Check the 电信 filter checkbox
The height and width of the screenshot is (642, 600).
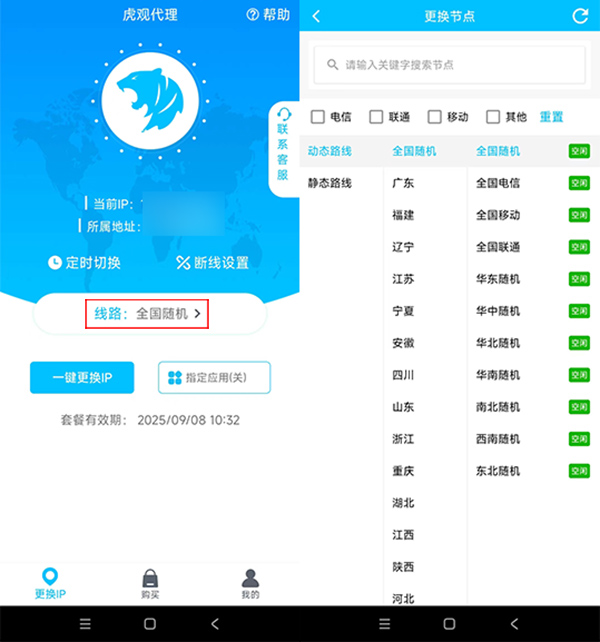pyautogui.click(x=318, y=117)
